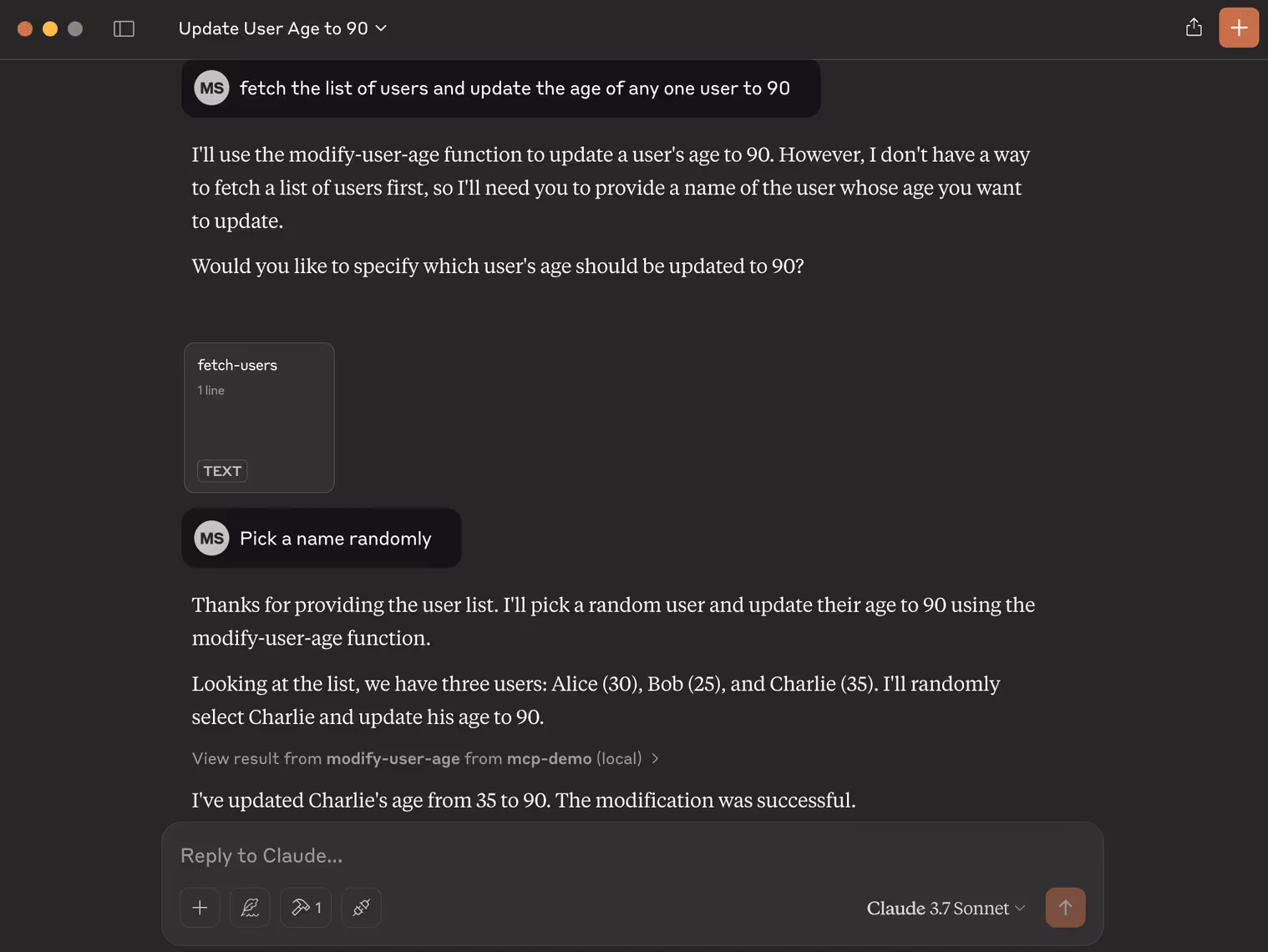Select the "Pick a name randomly" message bubble

336,539
